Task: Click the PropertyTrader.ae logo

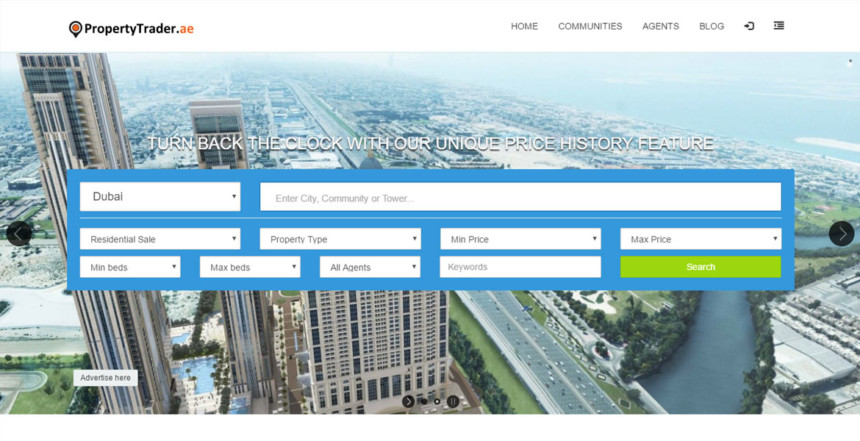Action: pyautogui.click(x=131, y=29)
